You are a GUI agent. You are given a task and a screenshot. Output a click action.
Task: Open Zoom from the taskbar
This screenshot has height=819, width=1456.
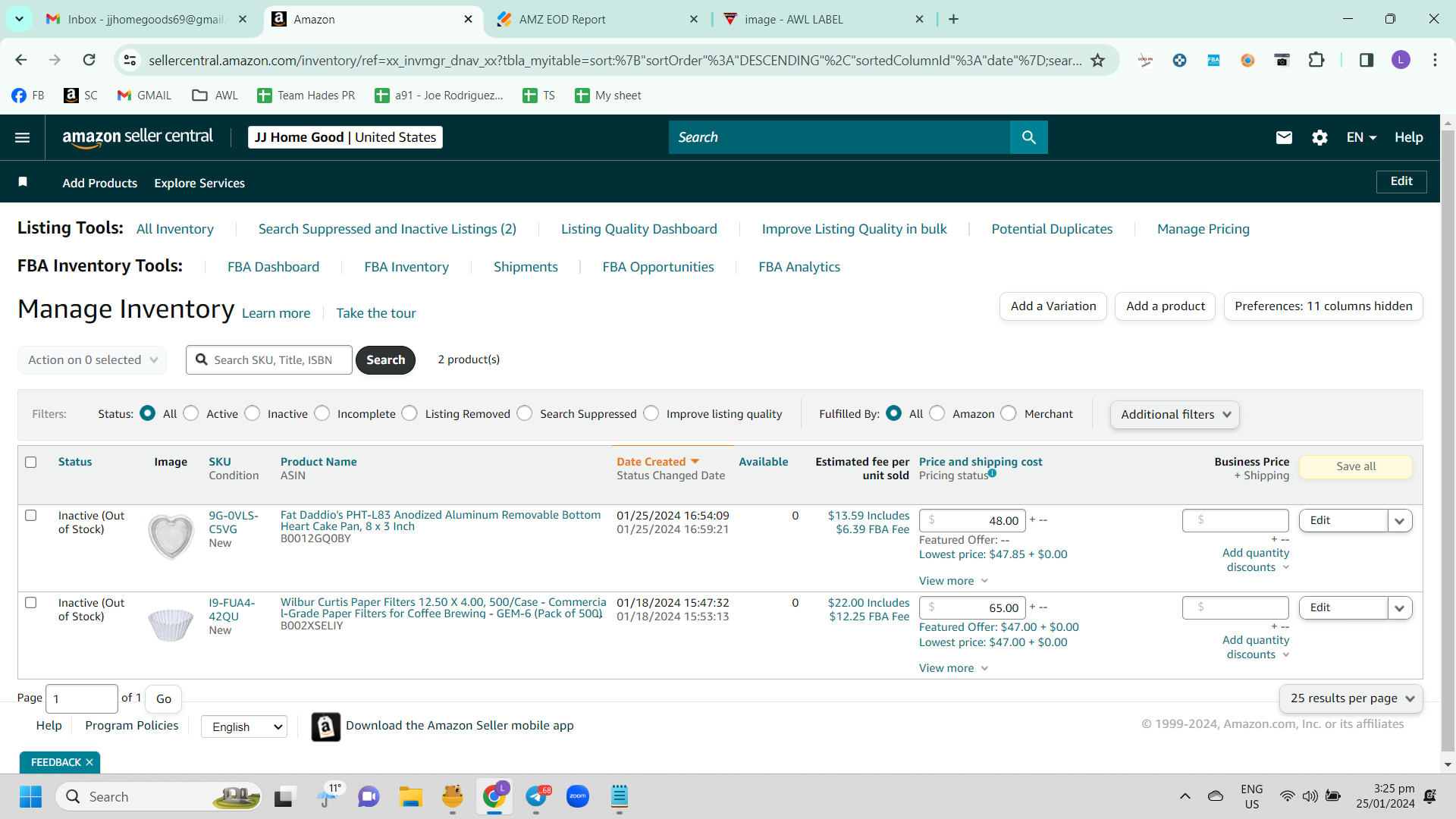pos(578,796)
